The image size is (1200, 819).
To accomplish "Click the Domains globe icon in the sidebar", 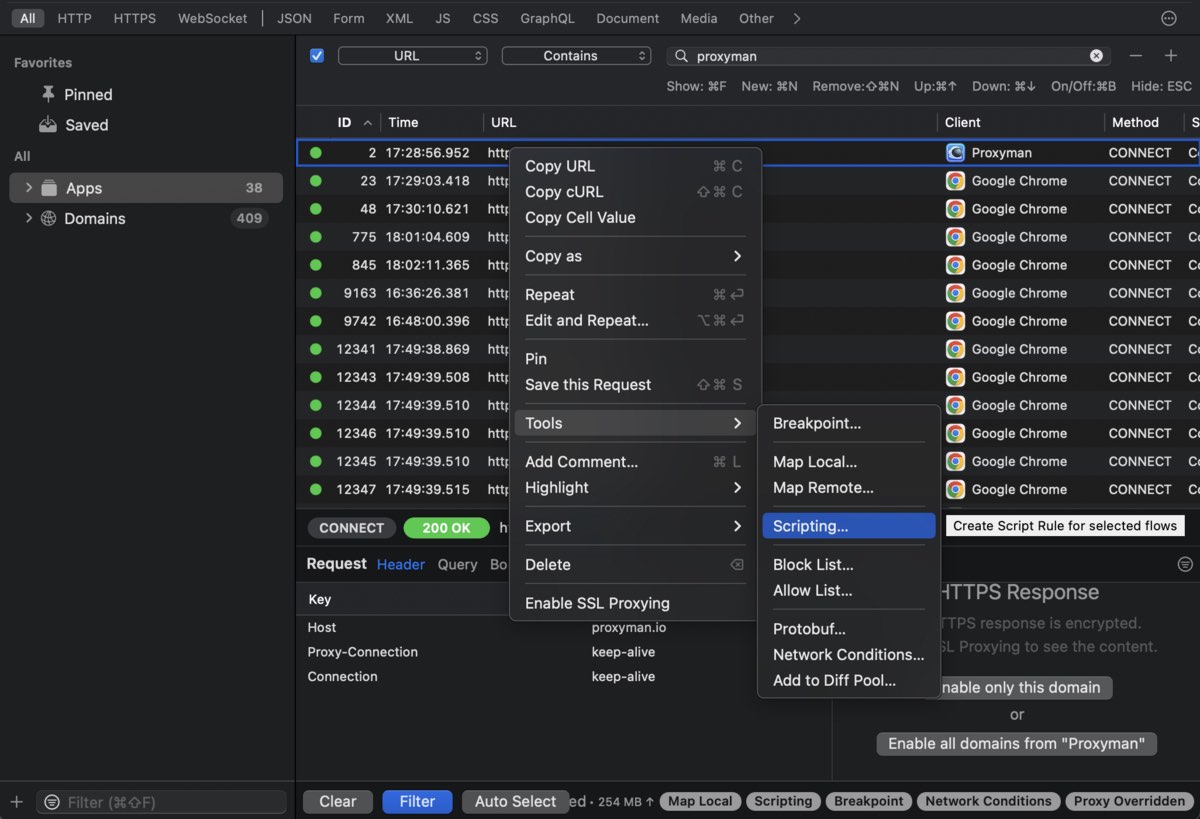I will coord(48,218).
